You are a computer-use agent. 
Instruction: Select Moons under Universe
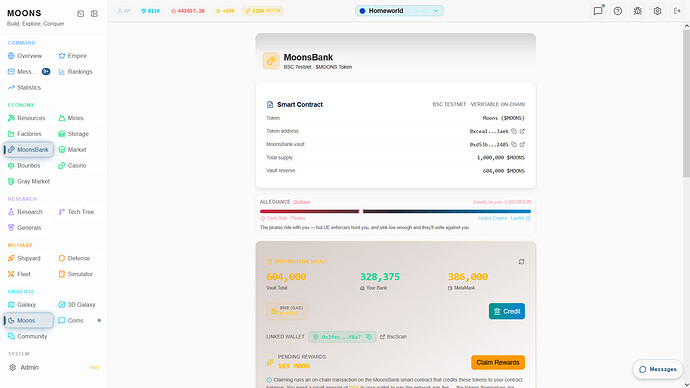coord(29,320)
